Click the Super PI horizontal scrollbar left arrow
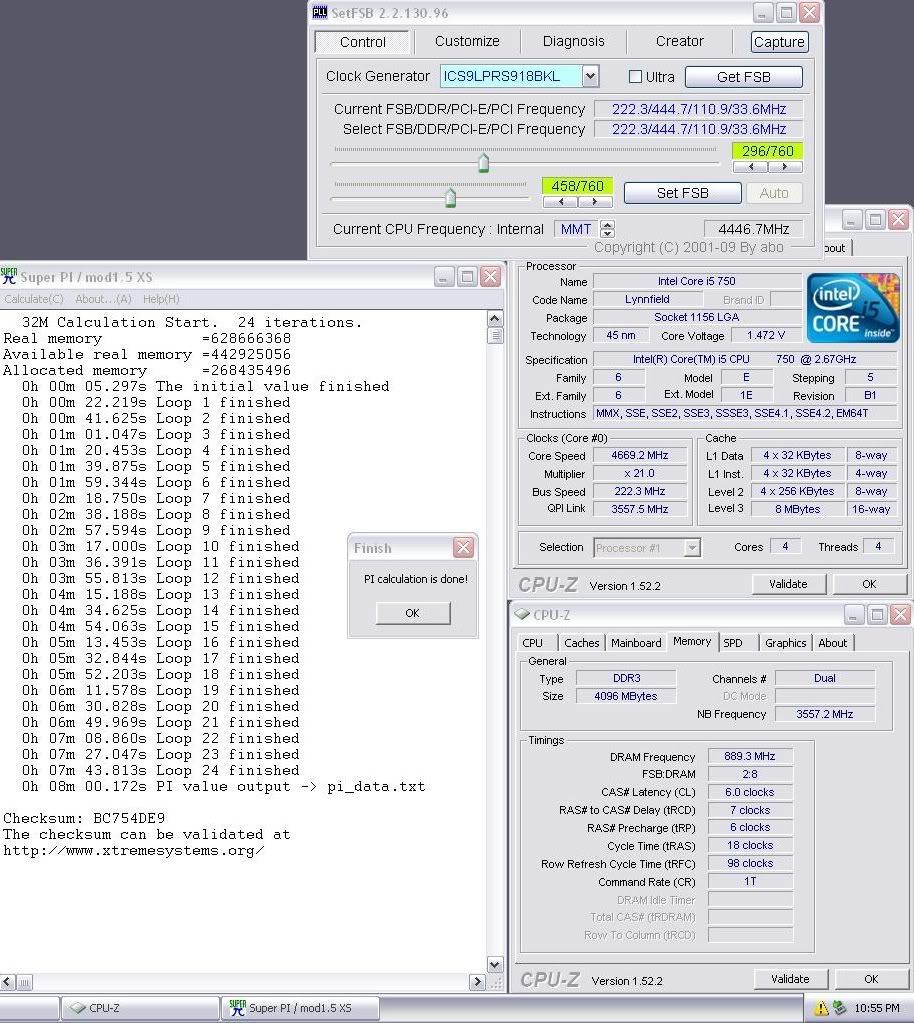The image size is (914, 1023). tap(8, 981)
